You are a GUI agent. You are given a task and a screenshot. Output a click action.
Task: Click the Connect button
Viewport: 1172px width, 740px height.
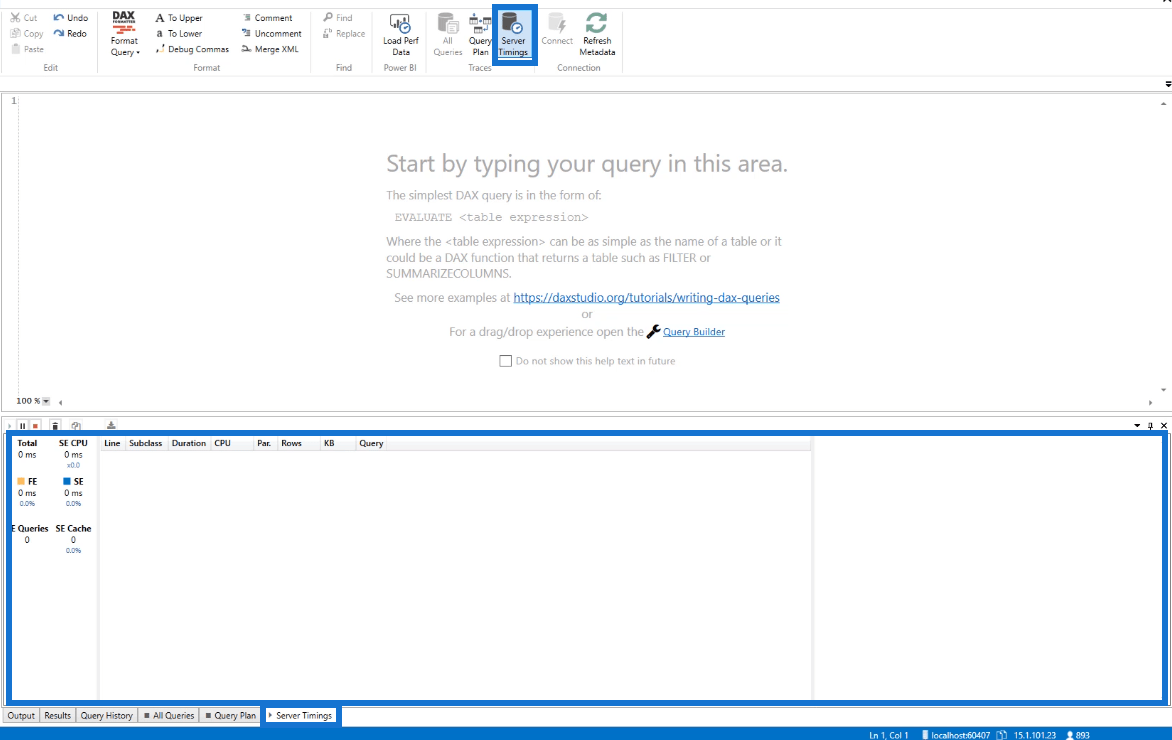[x=557, y=30]
